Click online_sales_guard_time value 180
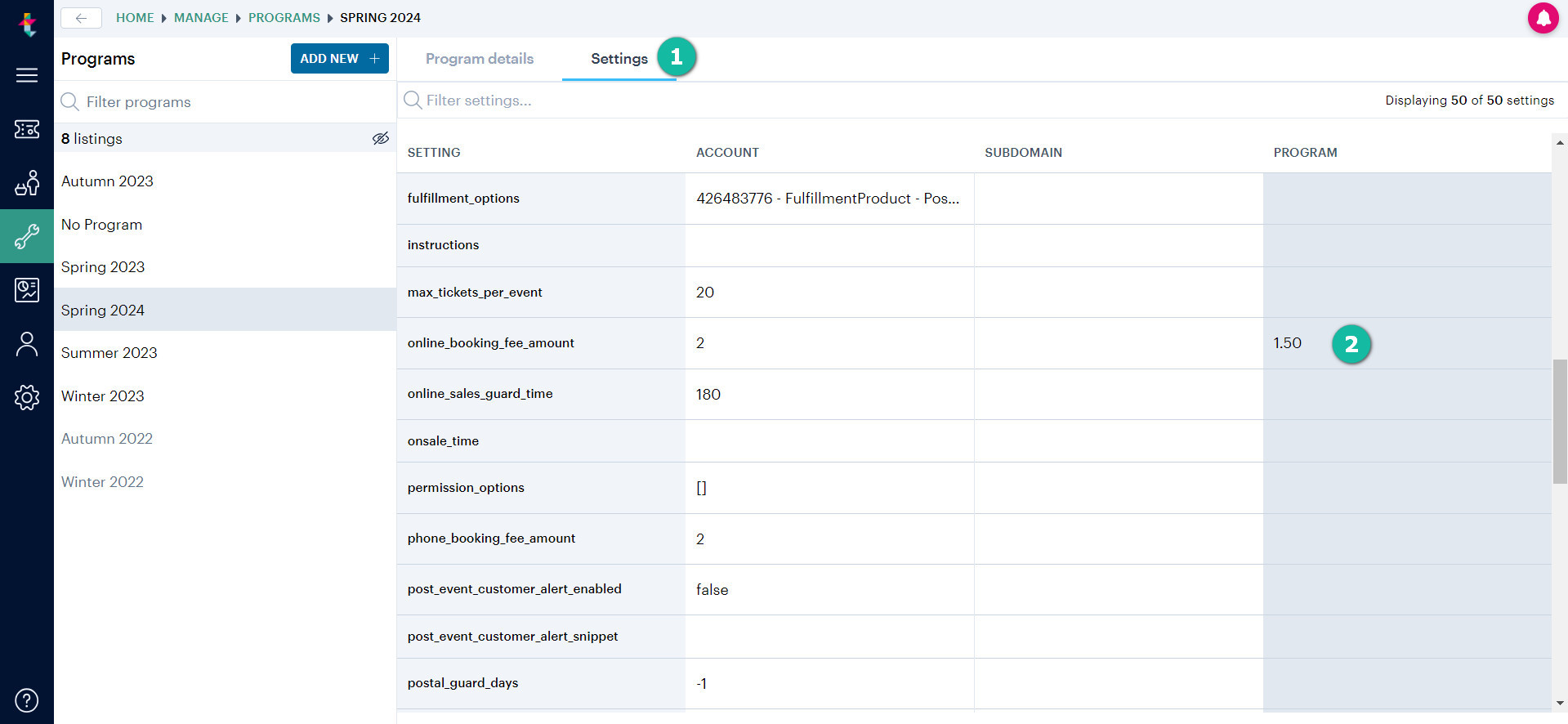1568x724 pixels. pyautogui.click(x=708, y=394)
